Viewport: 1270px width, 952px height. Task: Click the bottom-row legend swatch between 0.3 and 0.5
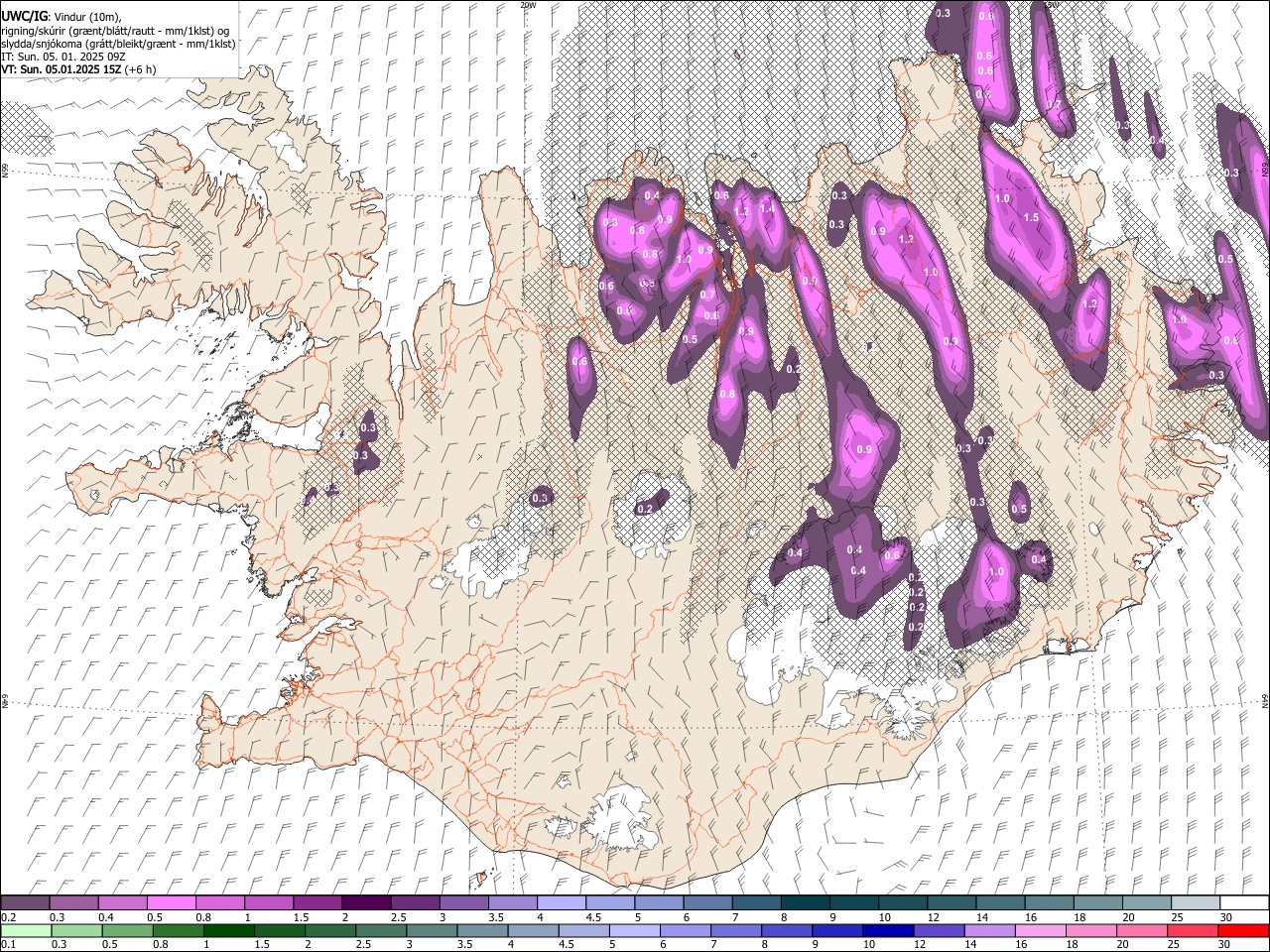tap(77, 931)
